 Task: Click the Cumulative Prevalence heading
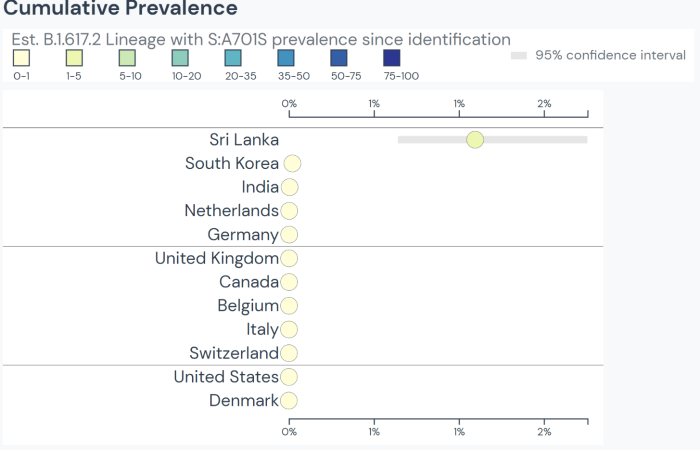point(121,10)
